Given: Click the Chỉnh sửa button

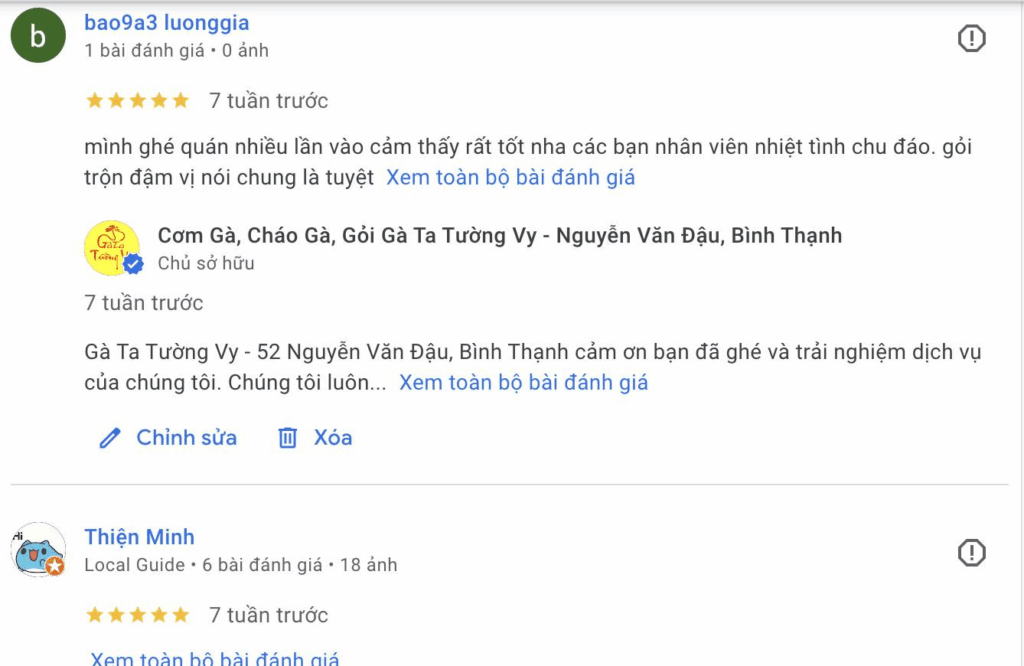Looking at the screenshot, I should point(186,438).
